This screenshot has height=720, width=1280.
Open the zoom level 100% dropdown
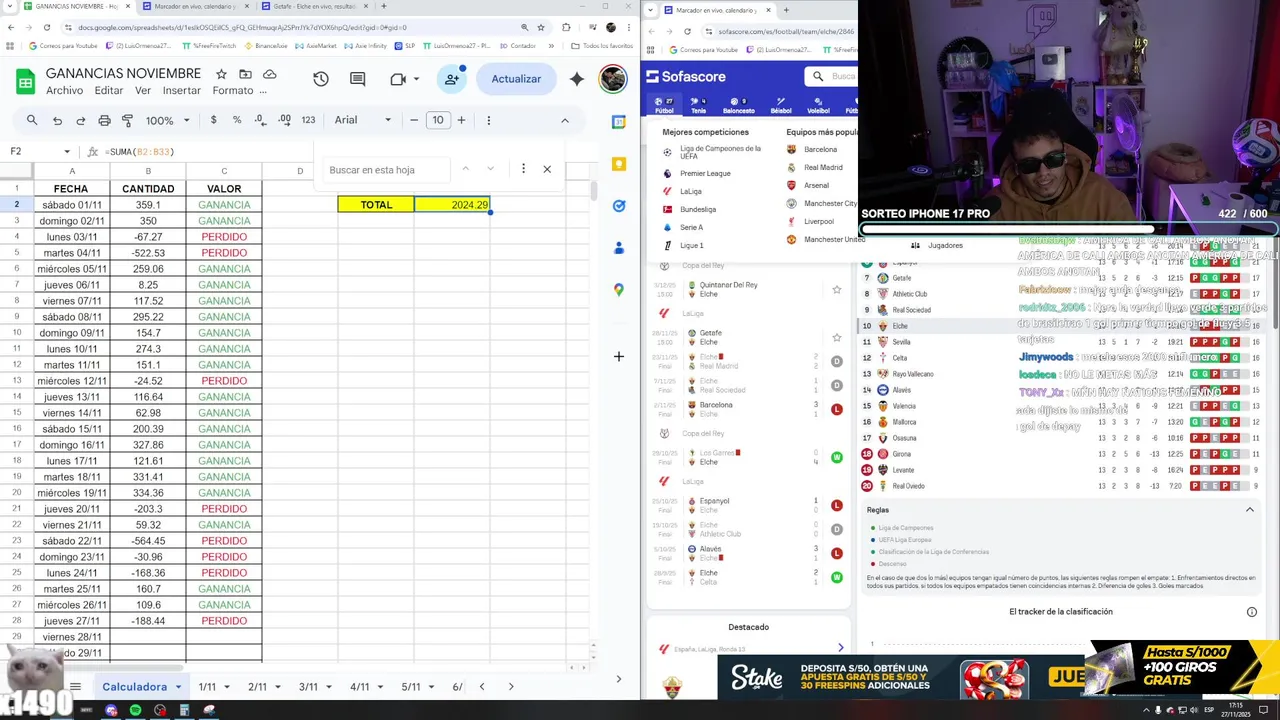(167, 120)
